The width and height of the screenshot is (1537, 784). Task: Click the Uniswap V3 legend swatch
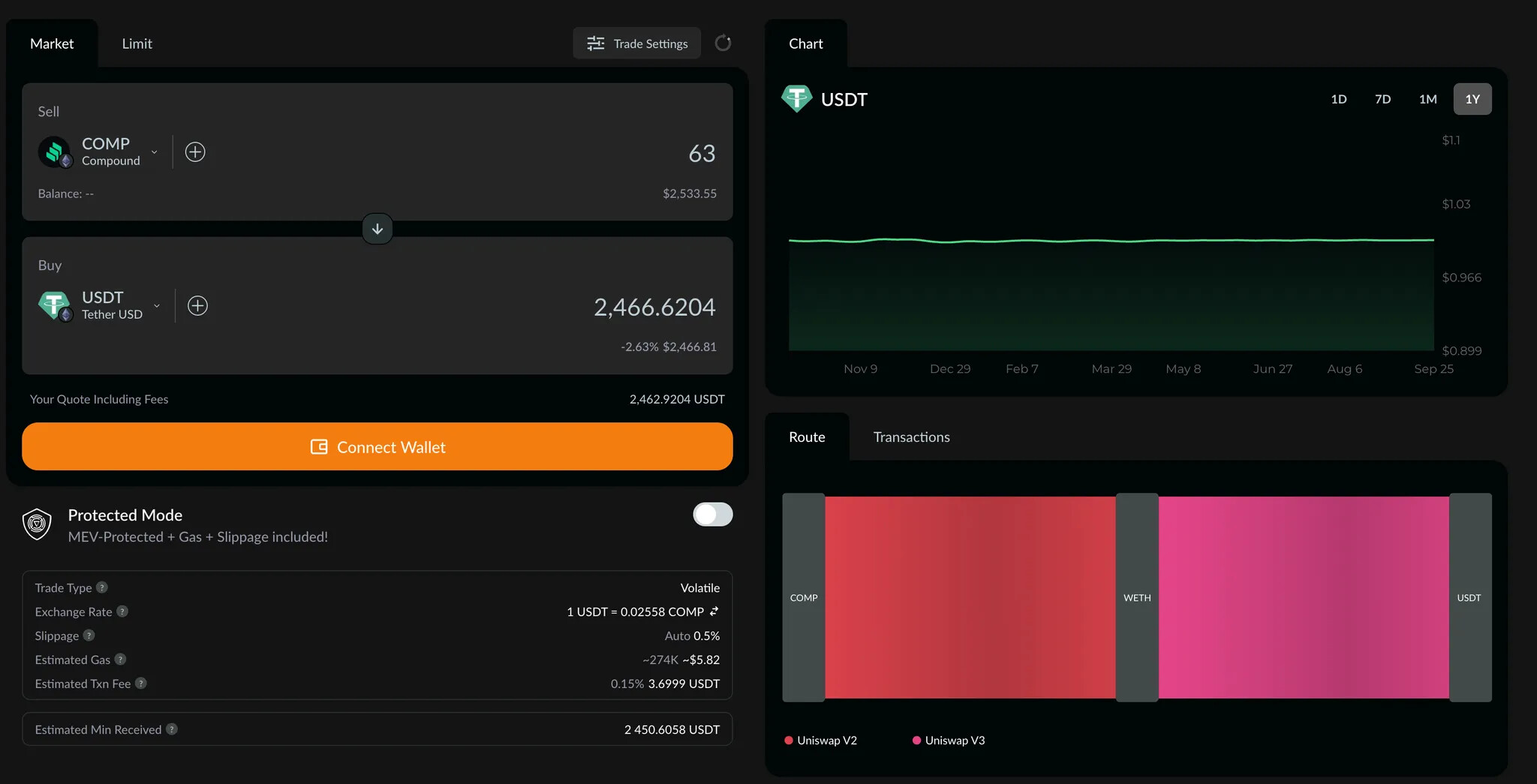(916, 740)
